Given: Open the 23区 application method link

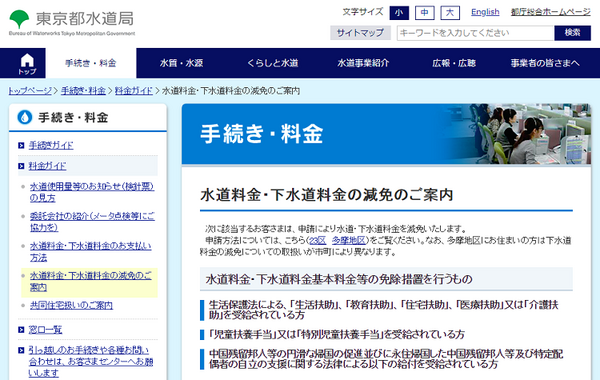Looking at the screenshot, I should click(317, 240).
